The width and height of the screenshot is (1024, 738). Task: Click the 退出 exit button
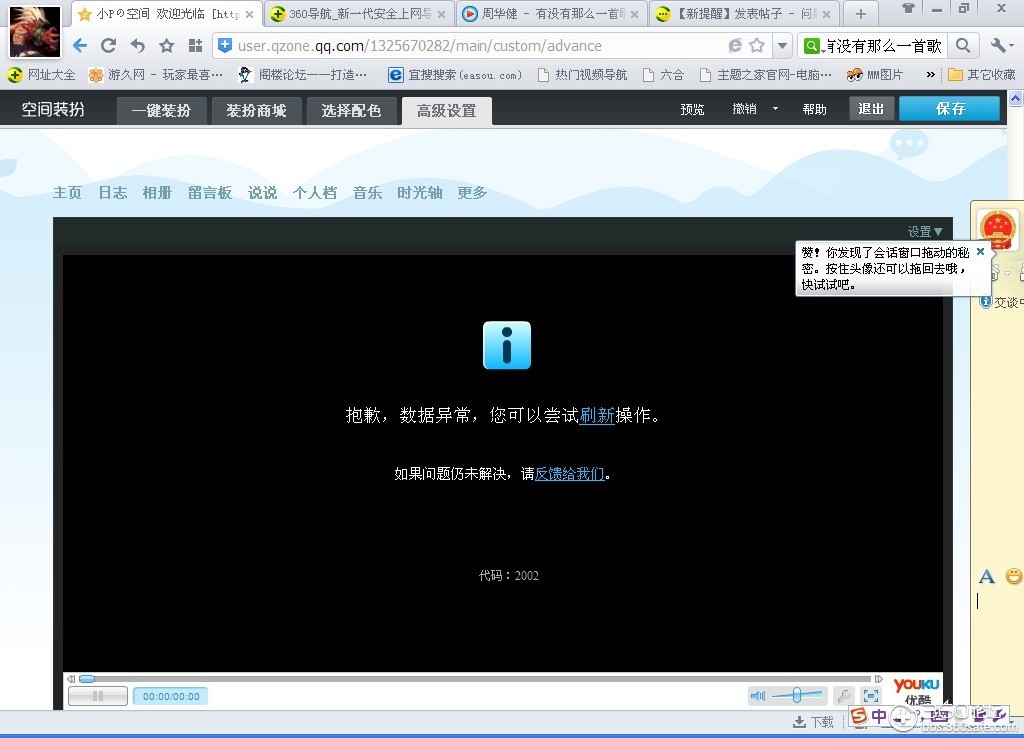pyautogui.click(x=871, y=108)
